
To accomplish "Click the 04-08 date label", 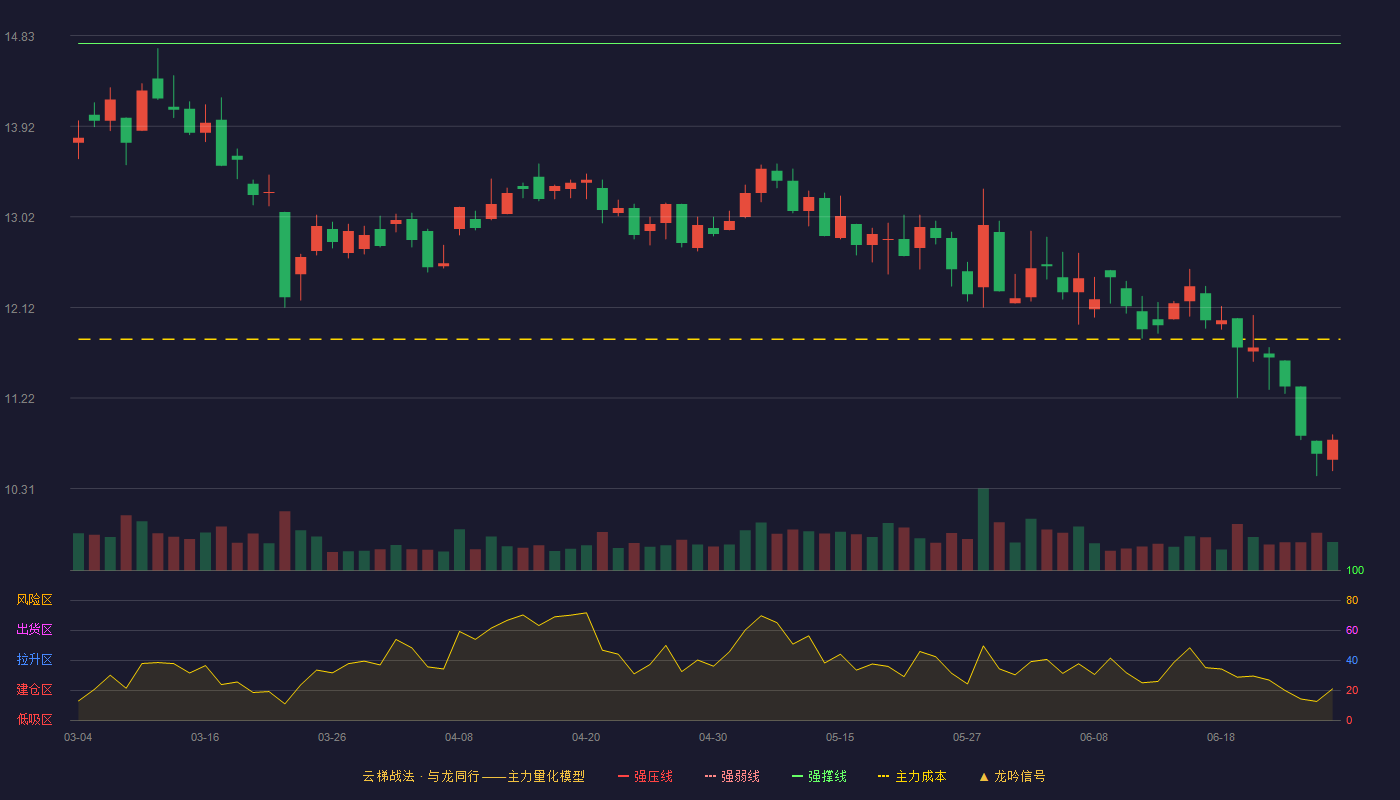I will (x=459, y=737).
